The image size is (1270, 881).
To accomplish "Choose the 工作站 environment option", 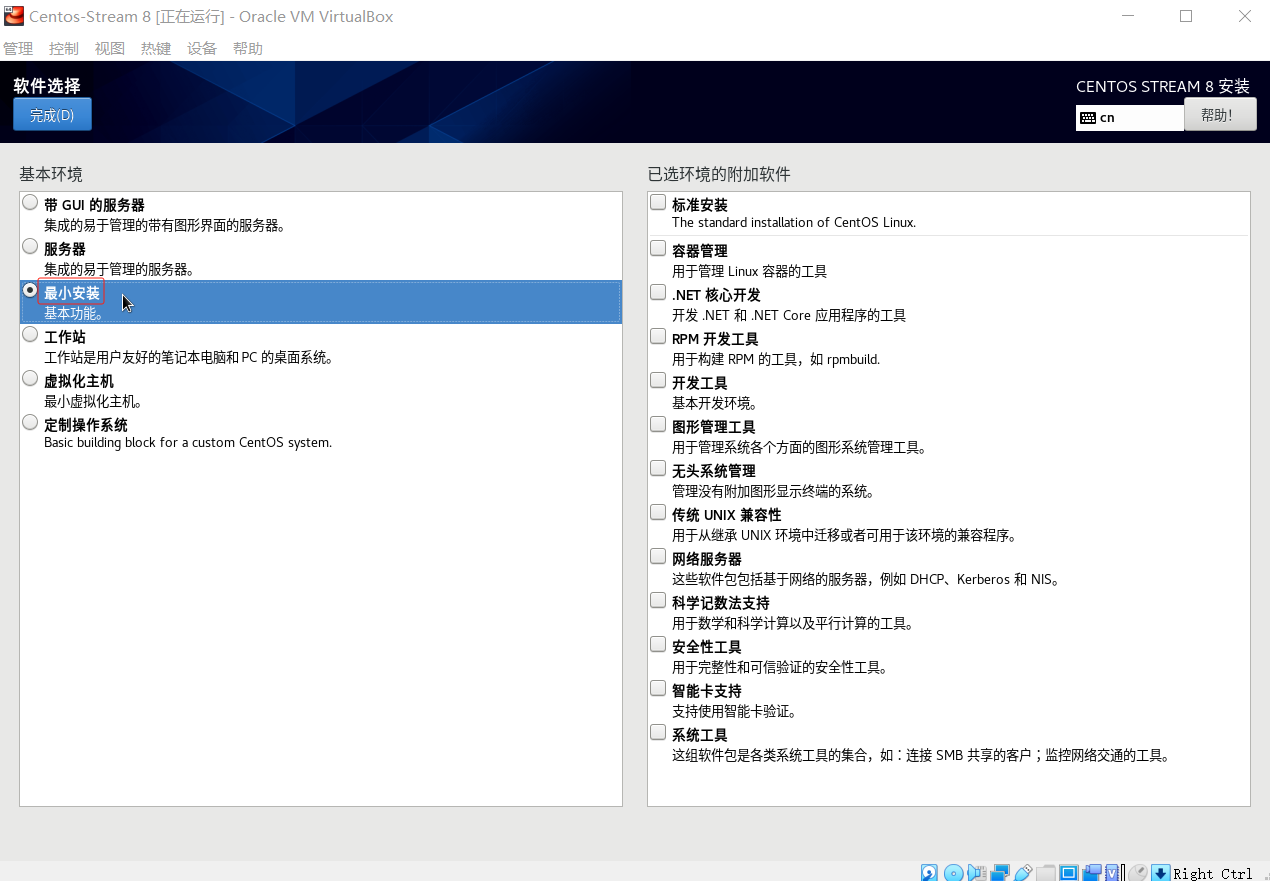I will point(30,335).
